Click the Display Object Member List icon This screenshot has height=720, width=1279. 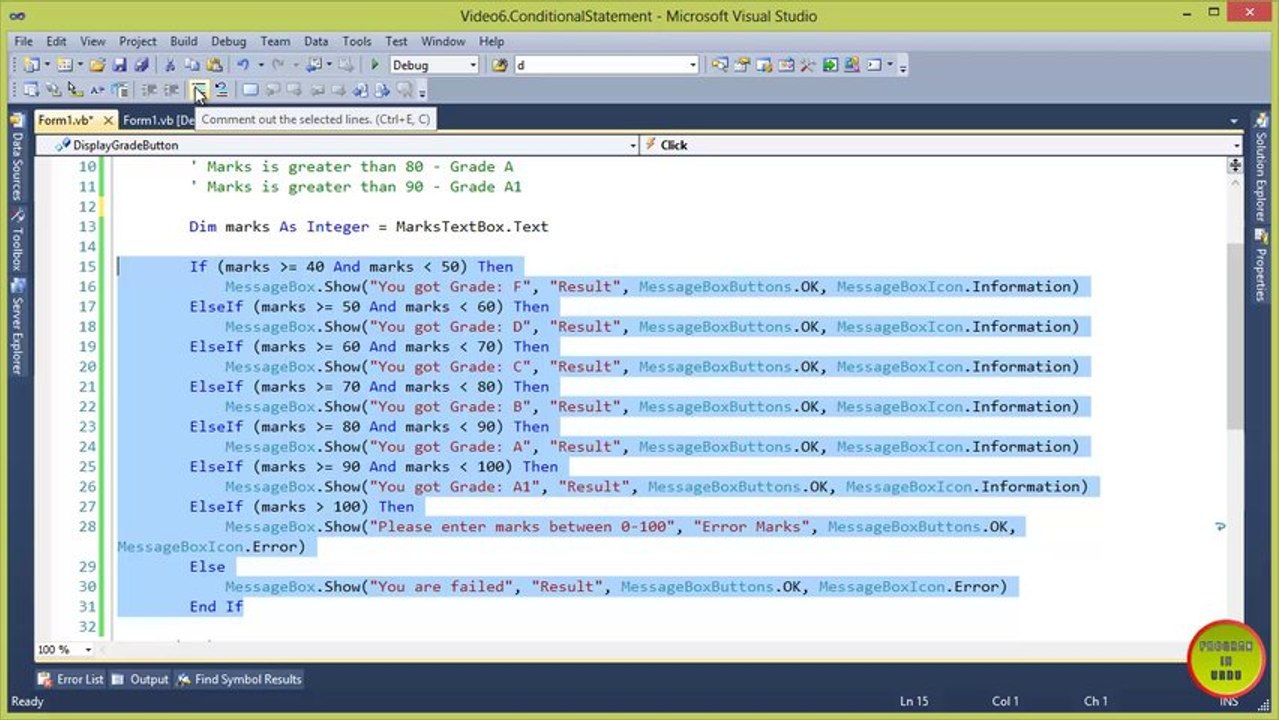click(29, 90)
